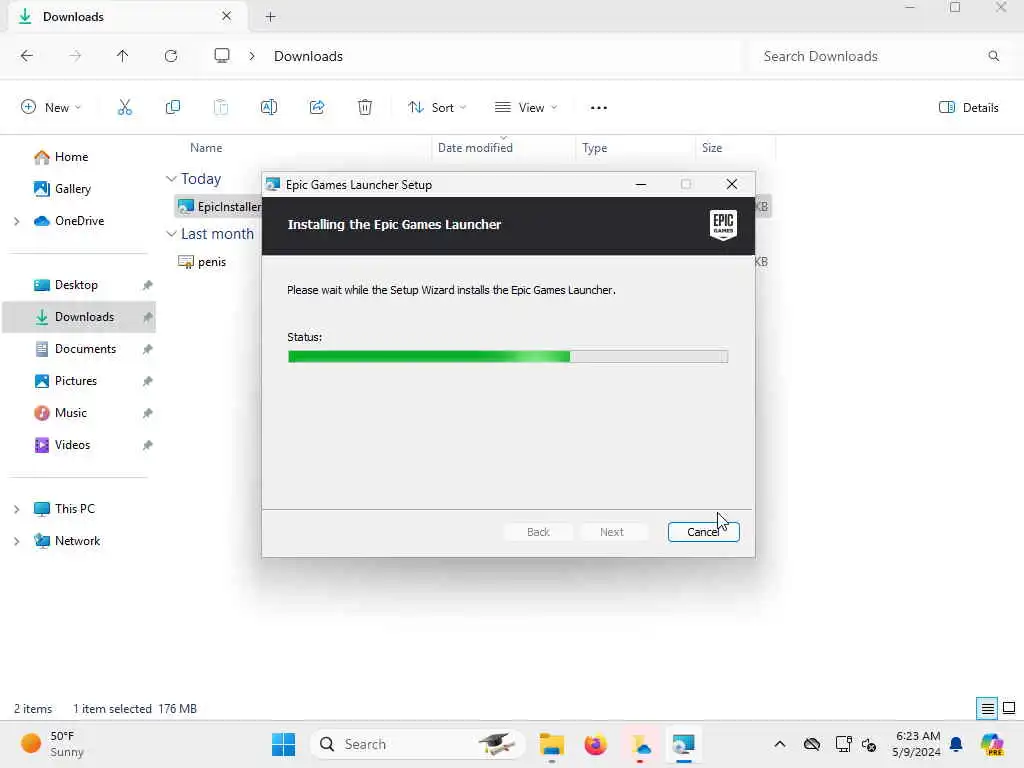
Task: Open the Windows Start menu
Action: coord(283,744)
